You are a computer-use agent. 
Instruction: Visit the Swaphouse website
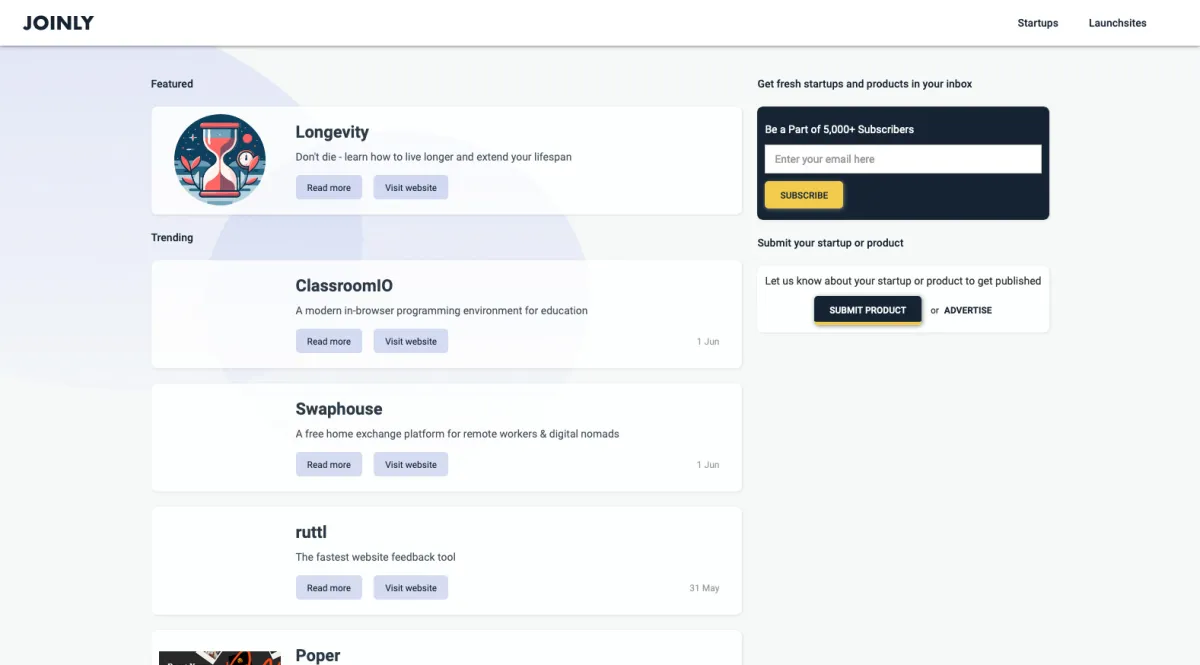click(410, 465)
